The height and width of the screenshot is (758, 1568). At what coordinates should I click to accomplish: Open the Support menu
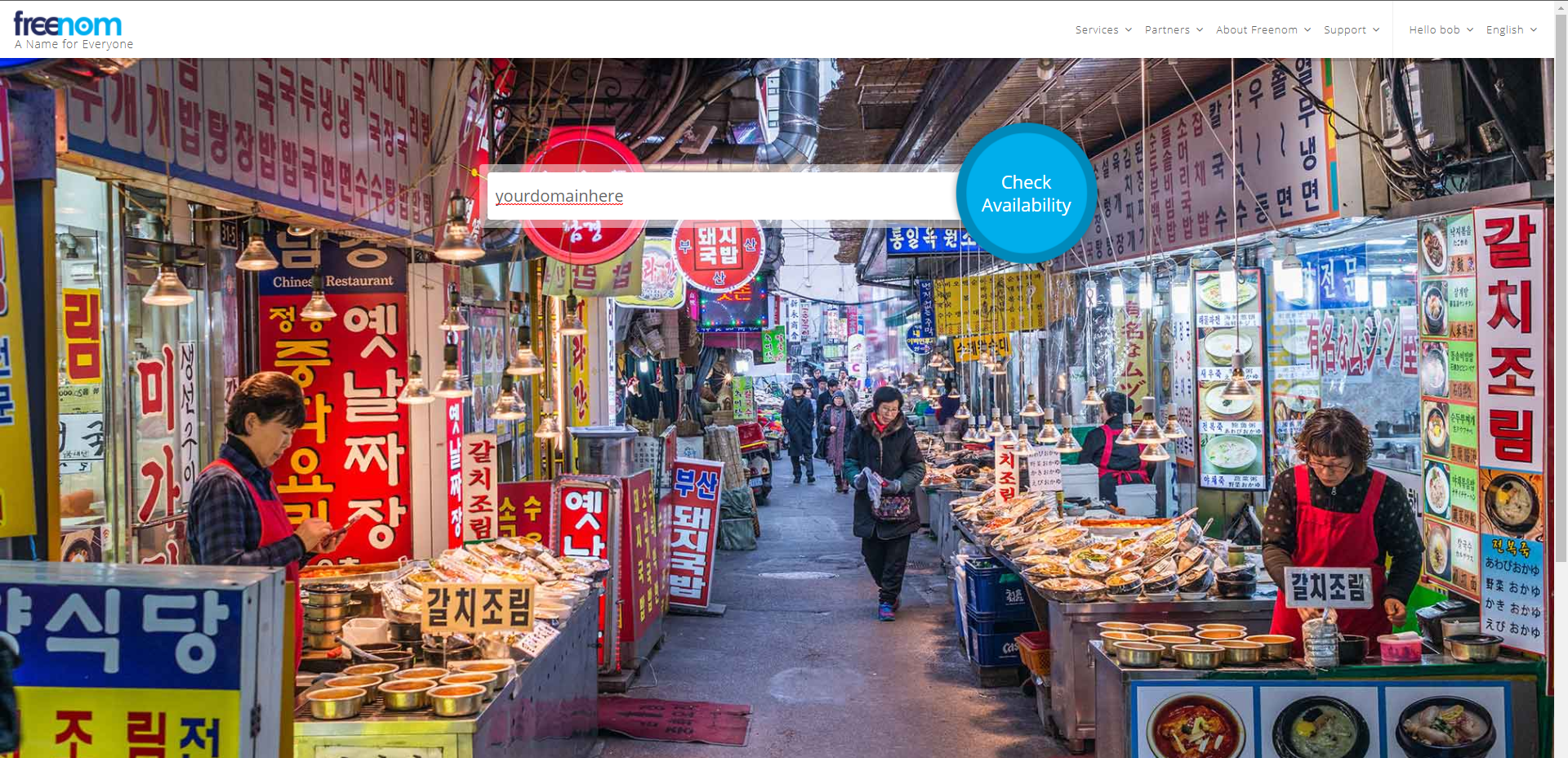1344,30
